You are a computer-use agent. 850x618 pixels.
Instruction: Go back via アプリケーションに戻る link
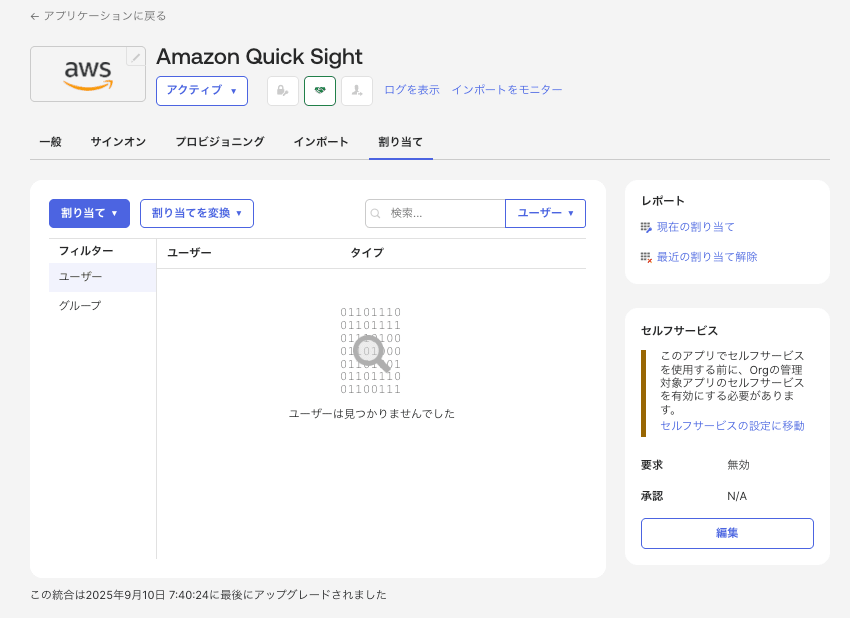pyautogui.click(x=98, y=16)
